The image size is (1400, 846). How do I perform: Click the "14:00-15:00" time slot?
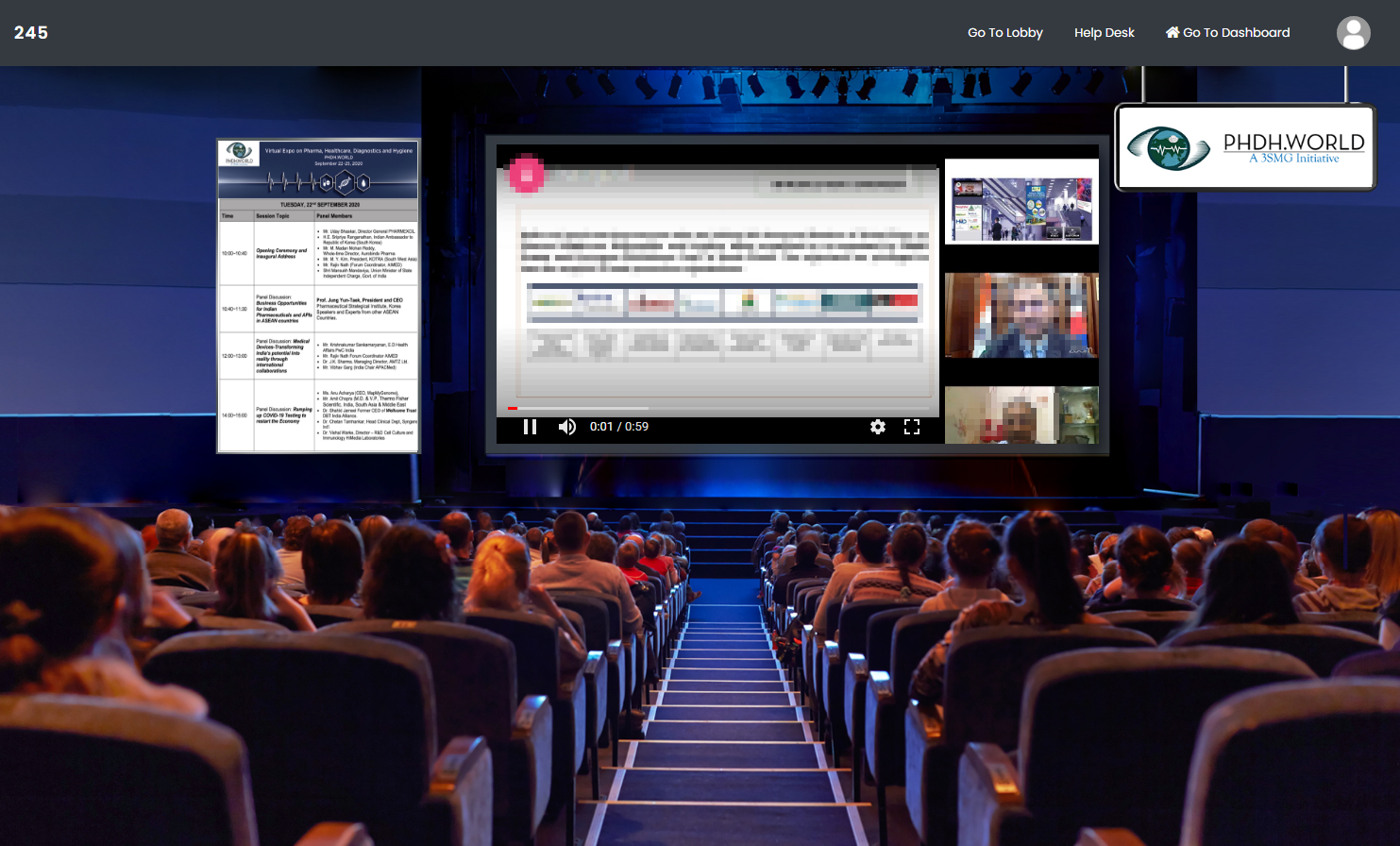pyautogui.click(x=234, y=415)
